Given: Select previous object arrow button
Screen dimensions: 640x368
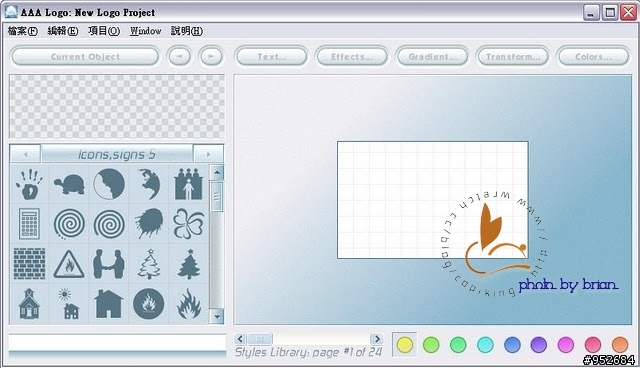Looking at the screenshot, I should point(179,56).
